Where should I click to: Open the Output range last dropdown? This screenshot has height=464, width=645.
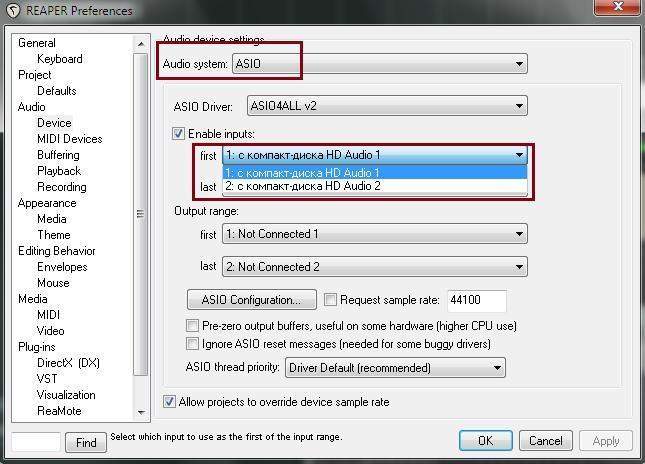[x=375, y=267]
